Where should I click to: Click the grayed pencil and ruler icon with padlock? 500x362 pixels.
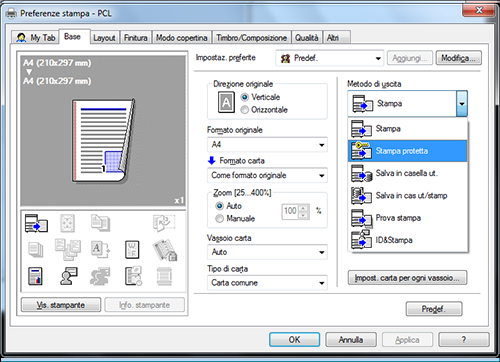pyautogui.click(x=165, y=250)
